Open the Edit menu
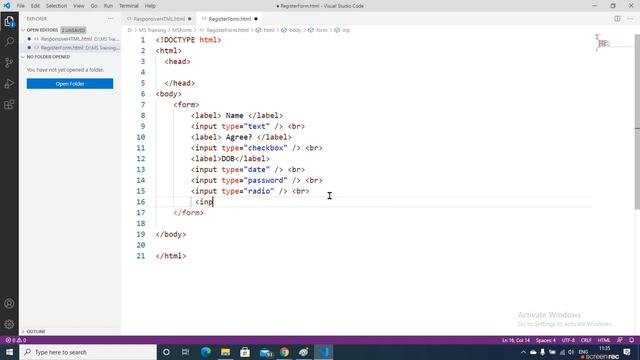 point(35,6)
